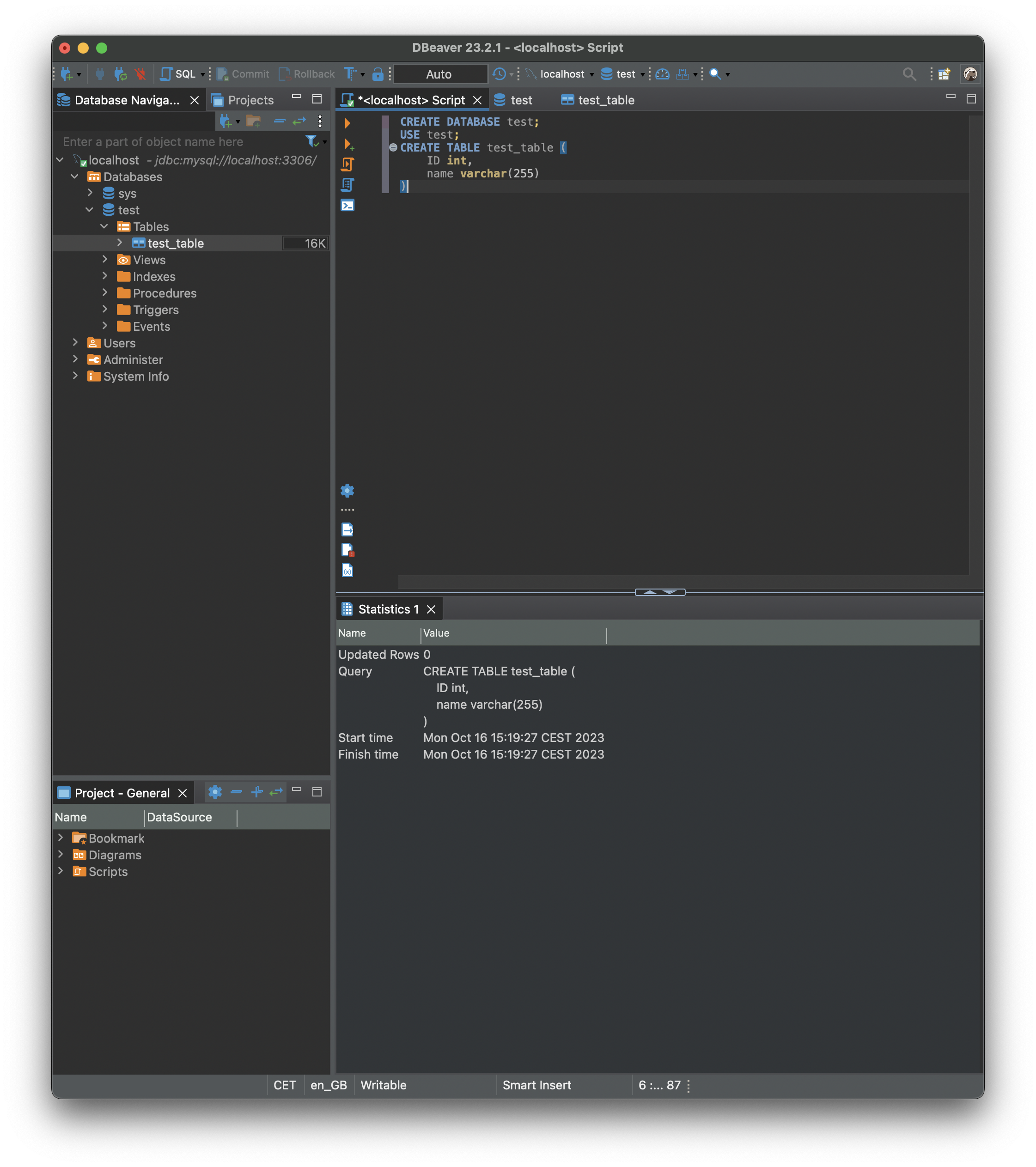Click the dashboard gauge icon
The height and width of the screenshot is (1167, 1036).
point(663,74)
